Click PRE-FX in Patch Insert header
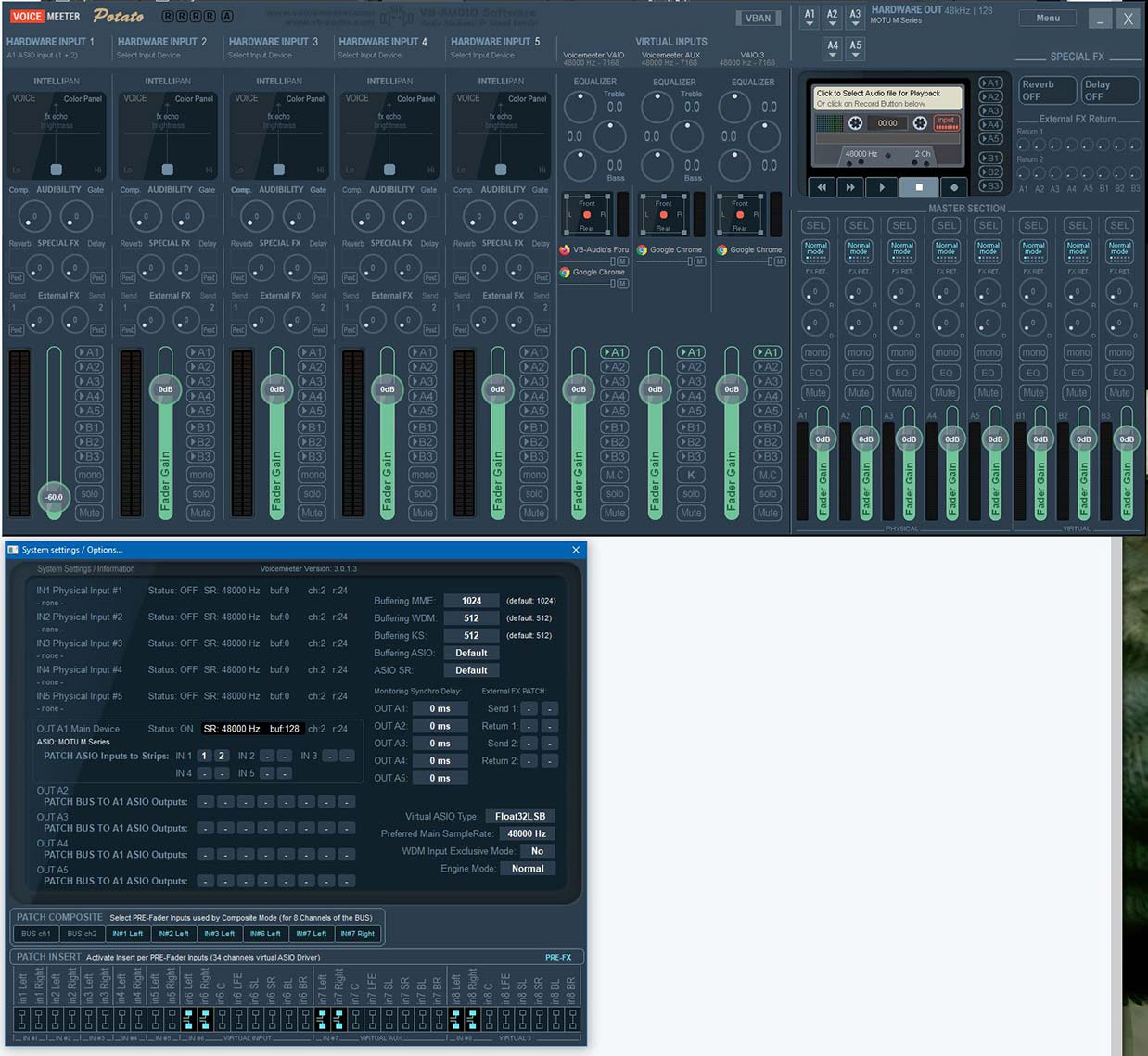1148x1056 pixels. click(558, 957)
